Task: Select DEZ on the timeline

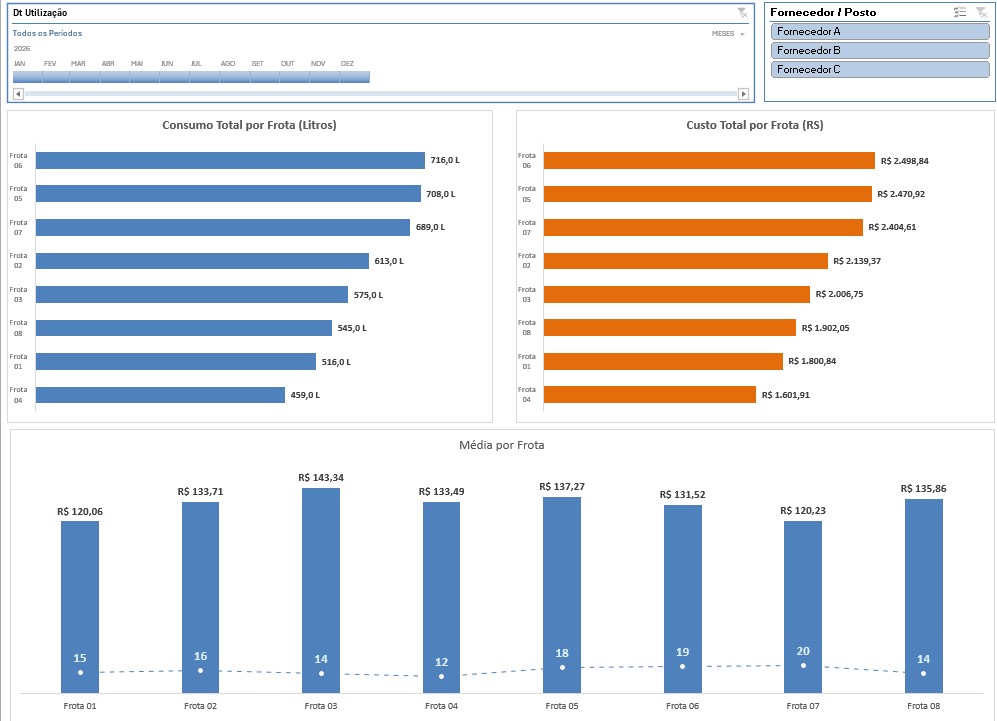Action: pos(355,77)
